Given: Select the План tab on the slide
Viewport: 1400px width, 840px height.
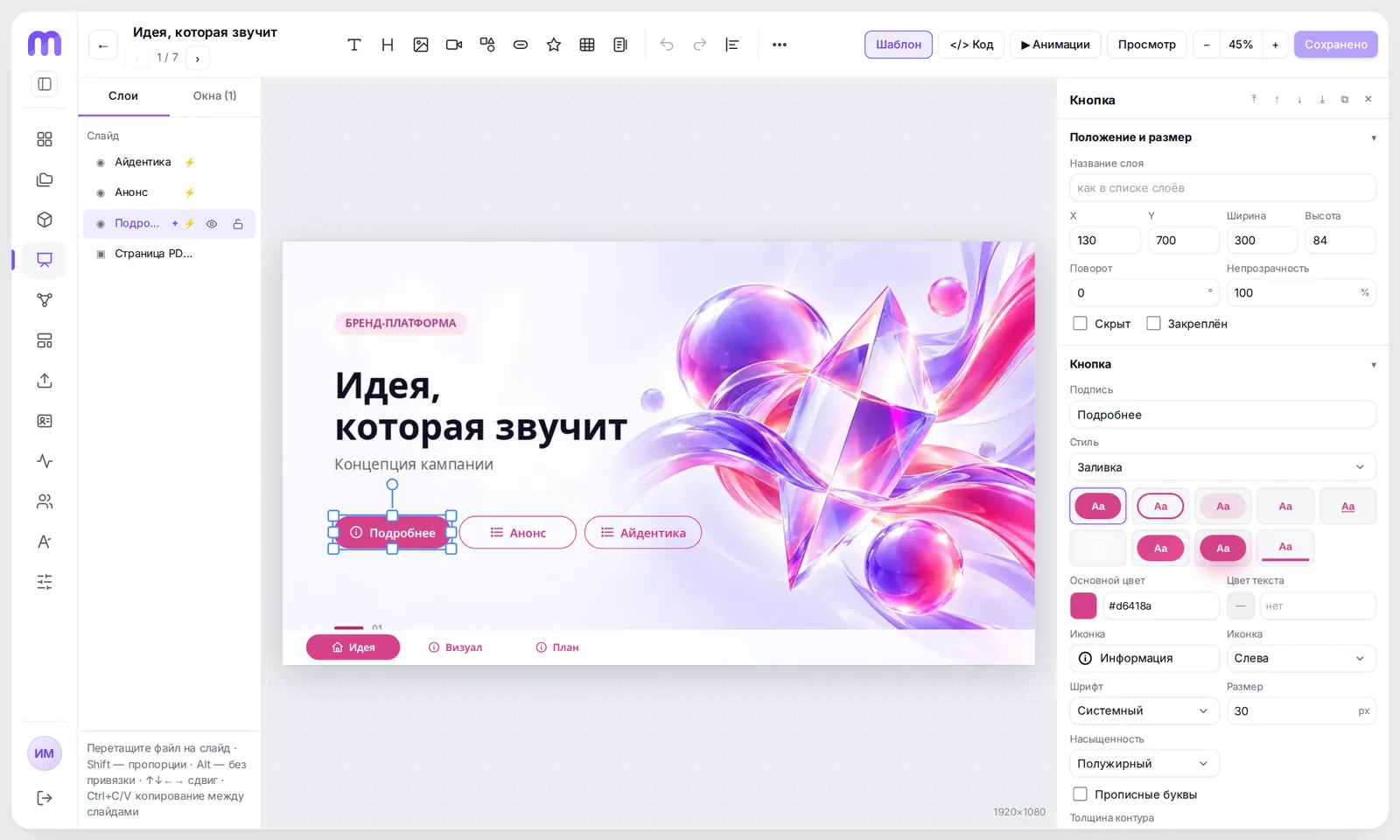Looking at the screenshot, I should [557, 647].
